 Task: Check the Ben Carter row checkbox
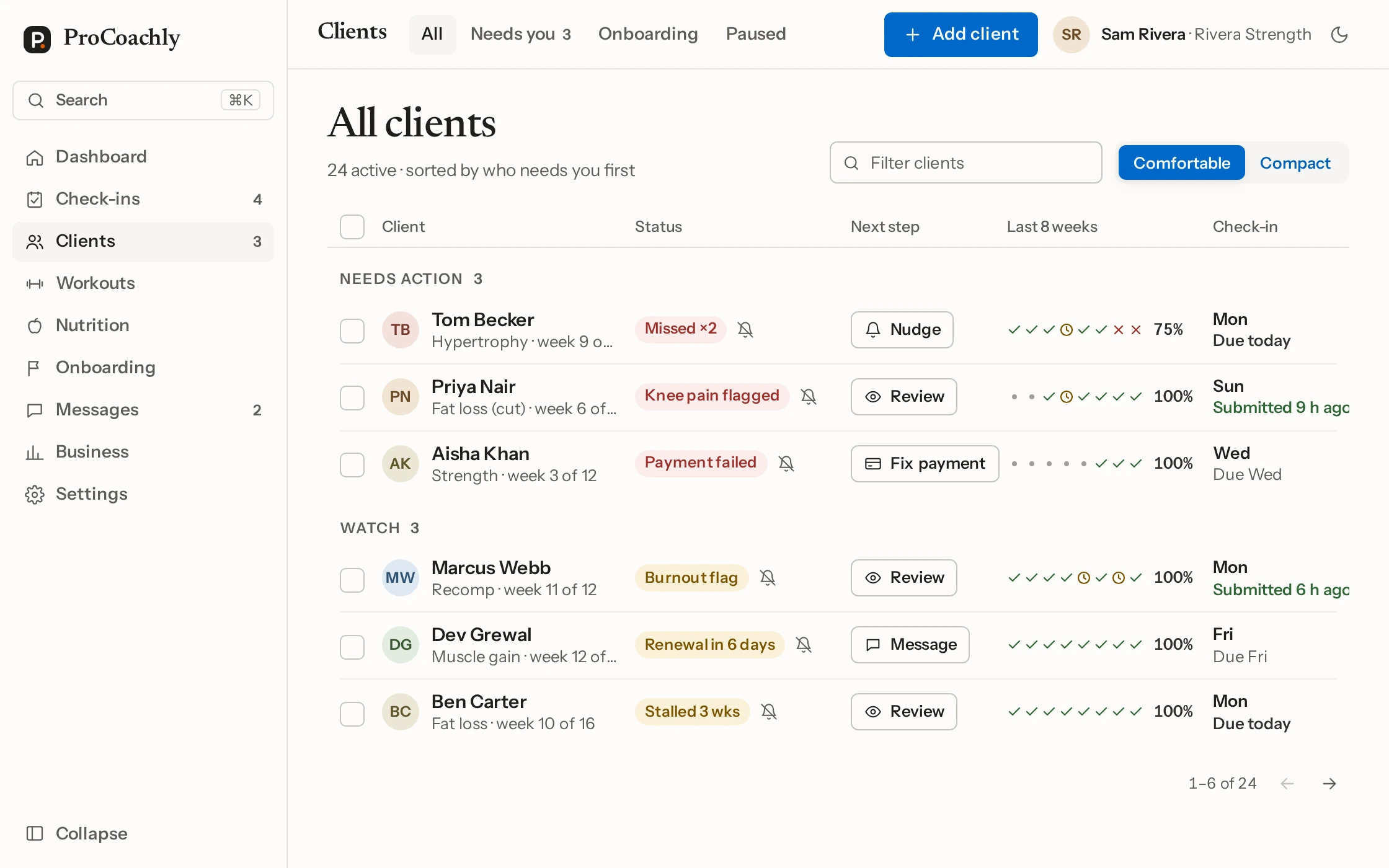point(352,714)
